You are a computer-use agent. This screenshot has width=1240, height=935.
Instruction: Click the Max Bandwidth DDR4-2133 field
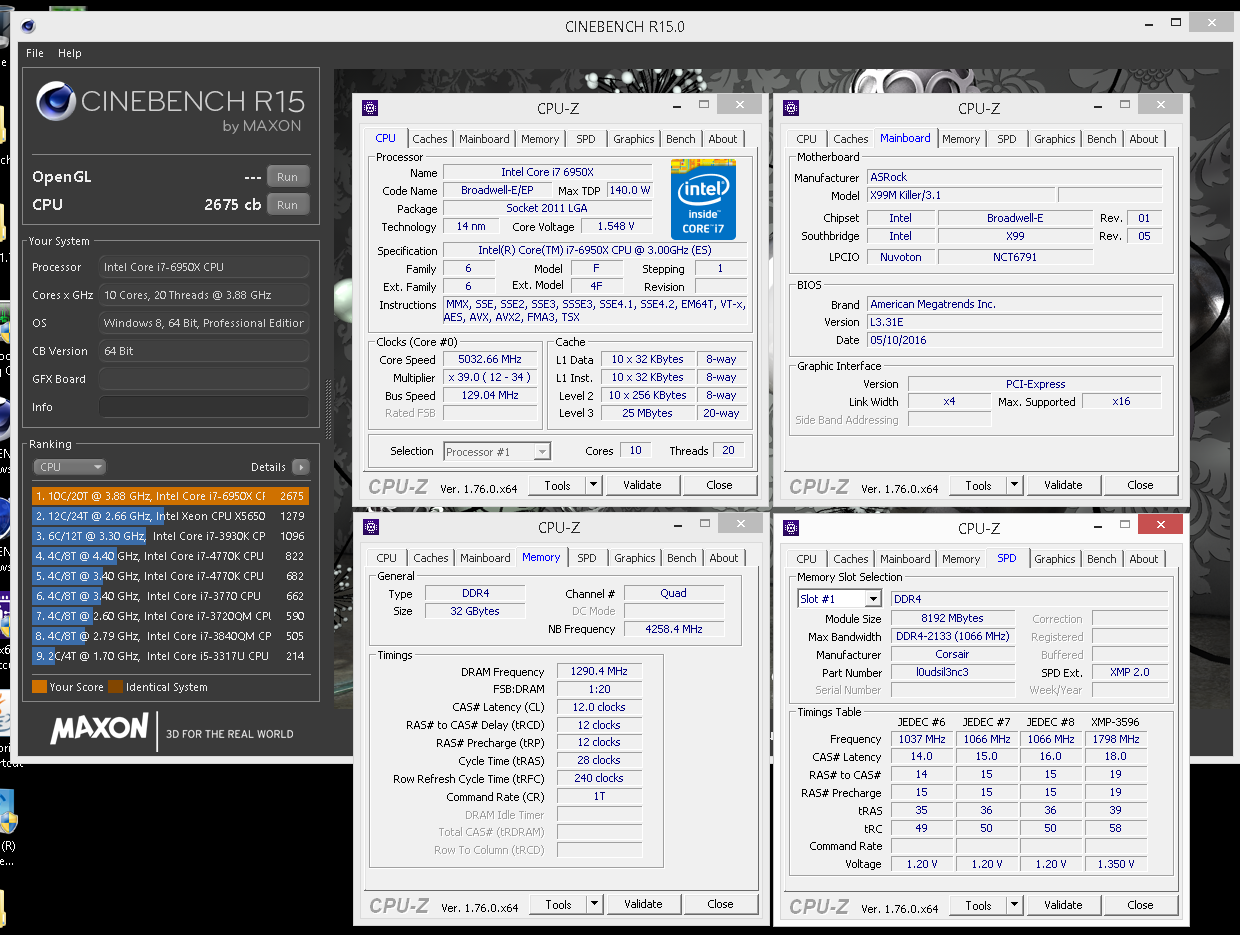(953, 637)
